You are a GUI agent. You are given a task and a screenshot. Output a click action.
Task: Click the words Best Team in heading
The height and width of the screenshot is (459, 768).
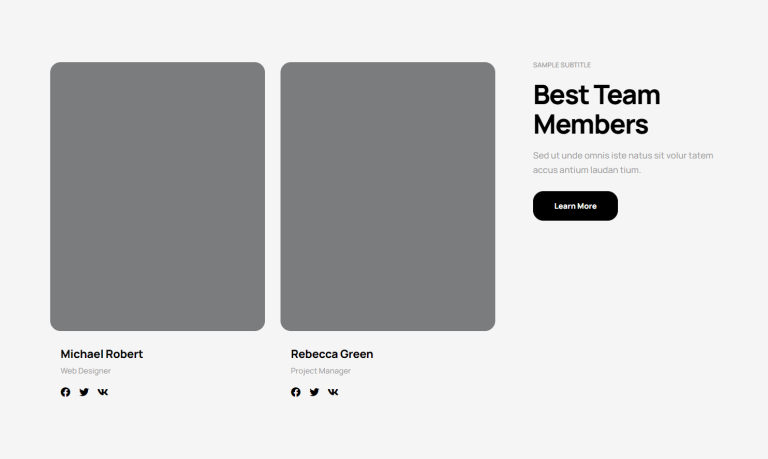click(596, 95)
